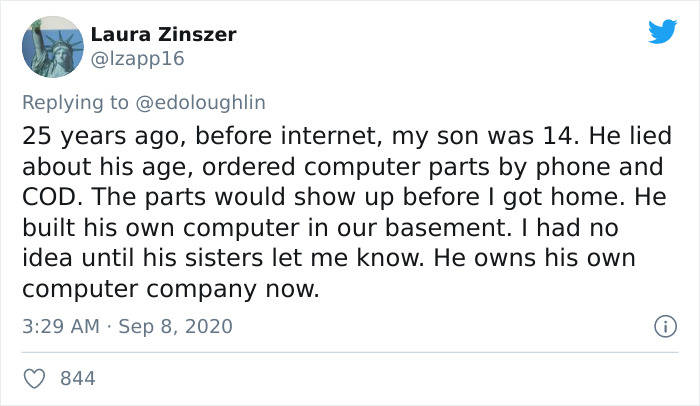Screen dimensions: 700x406
Task: Click the dot separator between time and date
Action: coord(109,327)
